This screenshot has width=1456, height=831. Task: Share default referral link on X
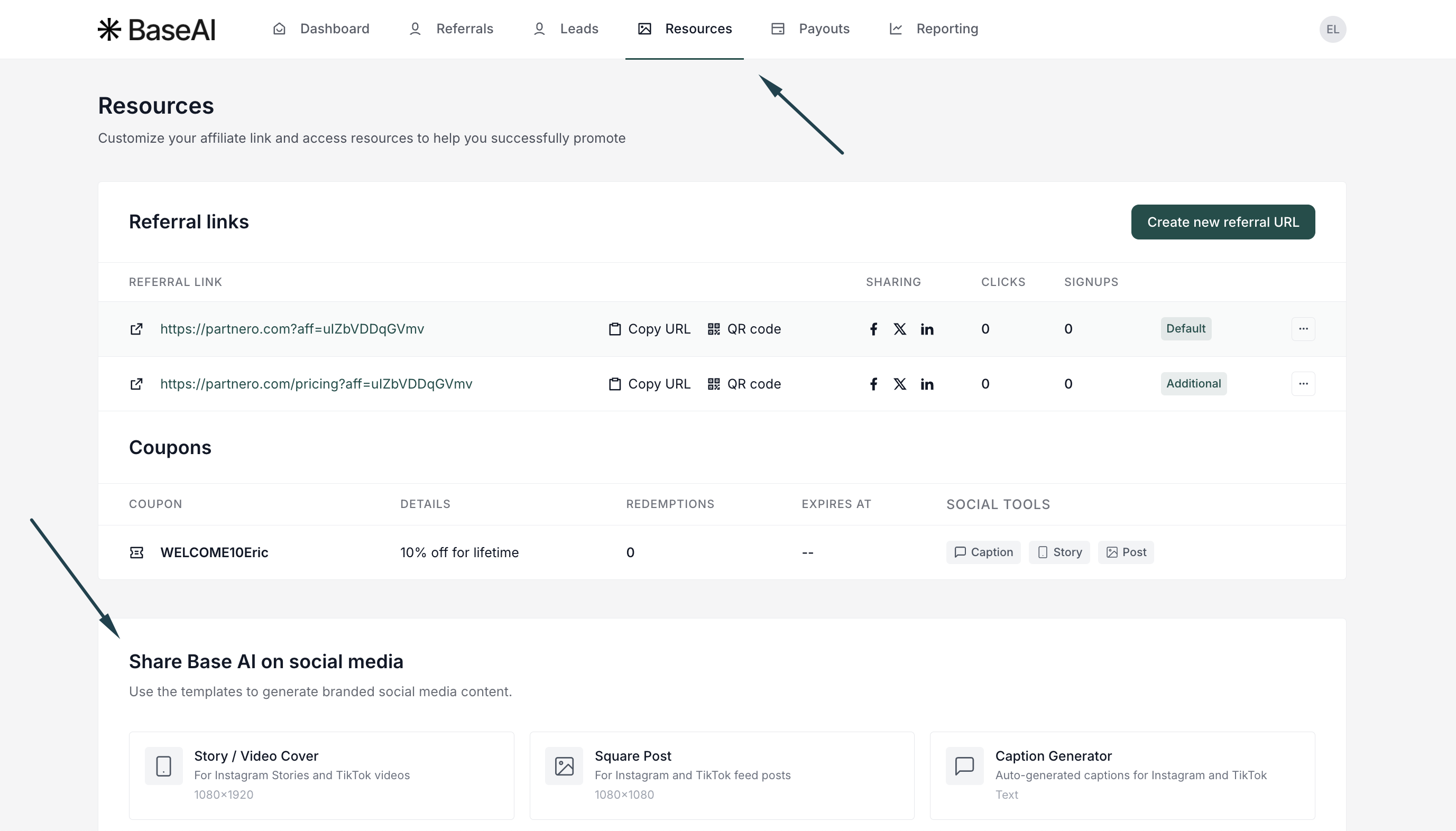pyautogui.click(x=899, y=329)
